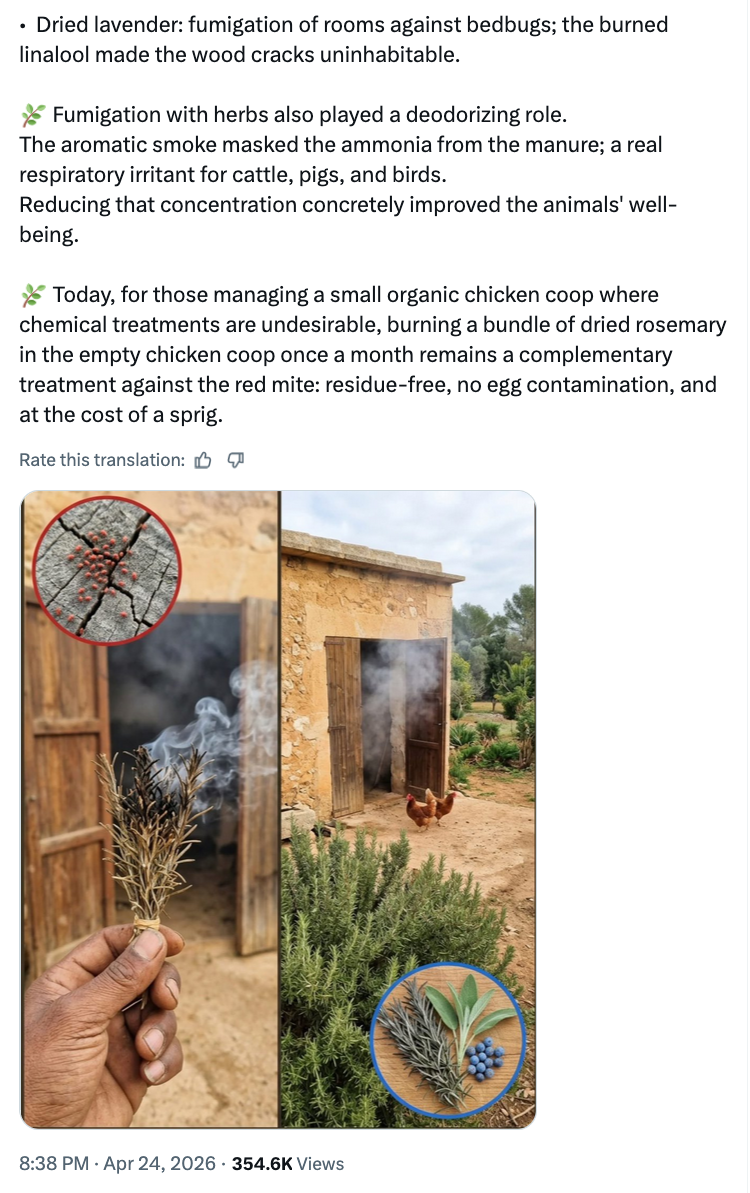
Task: Click herb emoji before 'Fumigation with herbs'
Action: (33, 115)
